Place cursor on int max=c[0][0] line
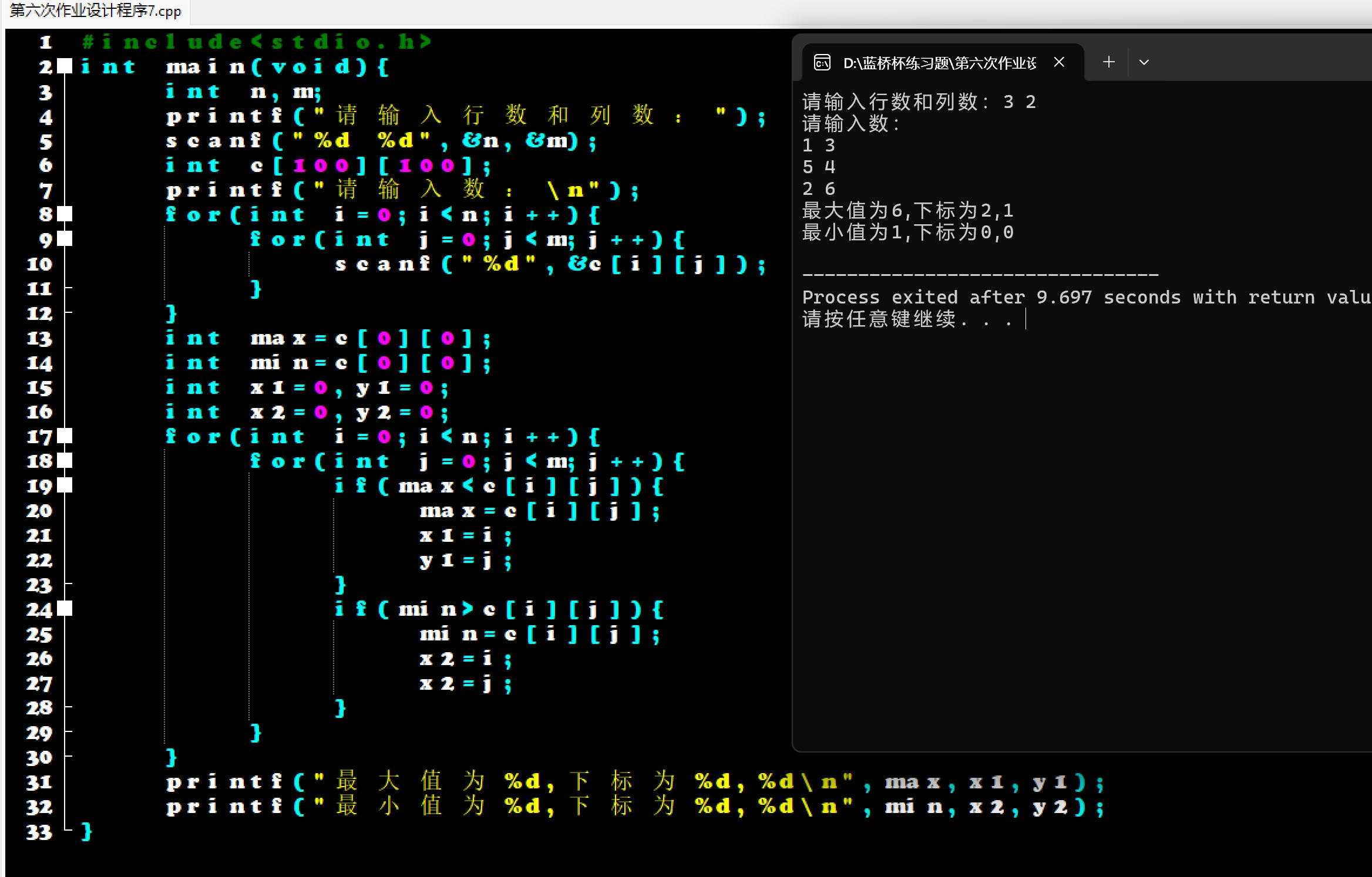 (328, 338)
